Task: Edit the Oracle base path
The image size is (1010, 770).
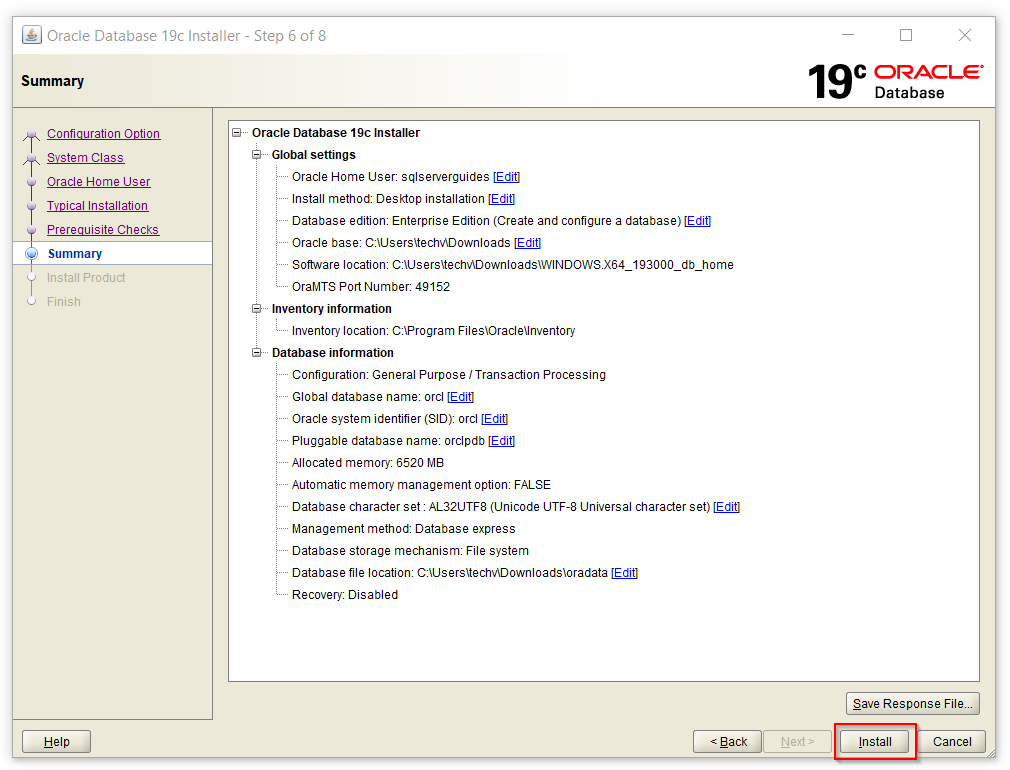Action: pos(527,243)
